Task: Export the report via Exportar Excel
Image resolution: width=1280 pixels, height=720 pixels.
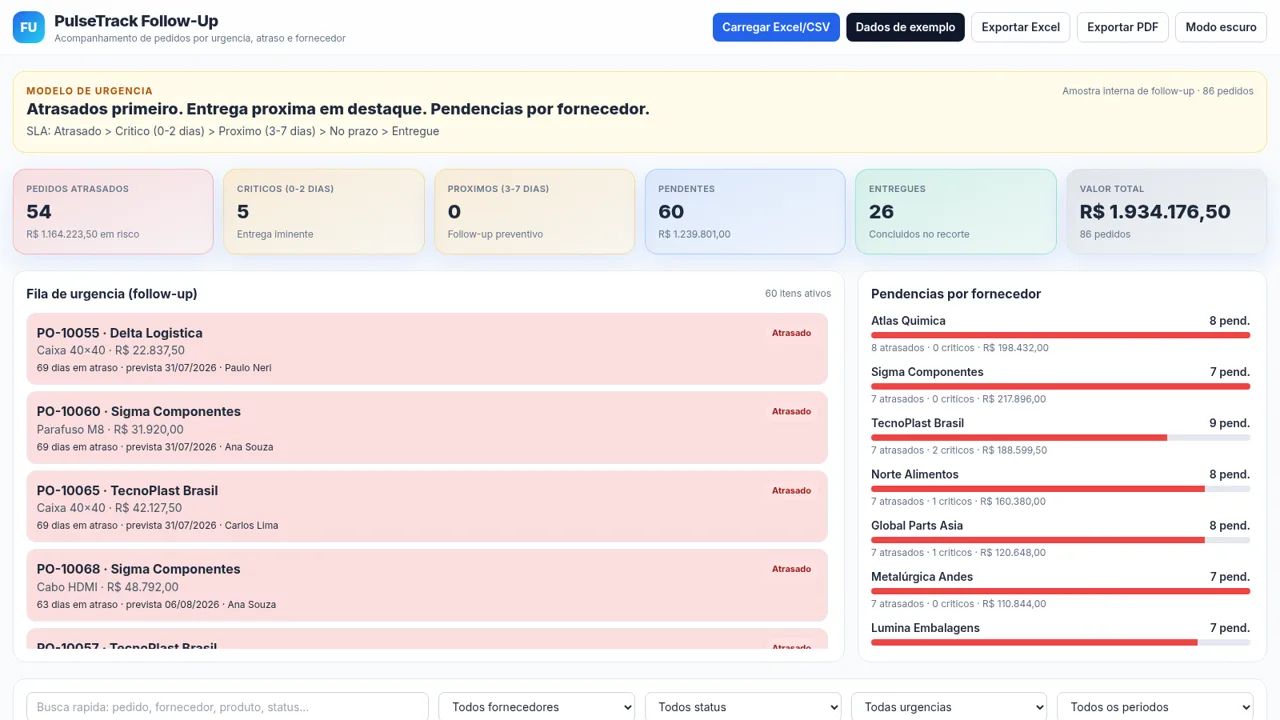Action: 1020,27
